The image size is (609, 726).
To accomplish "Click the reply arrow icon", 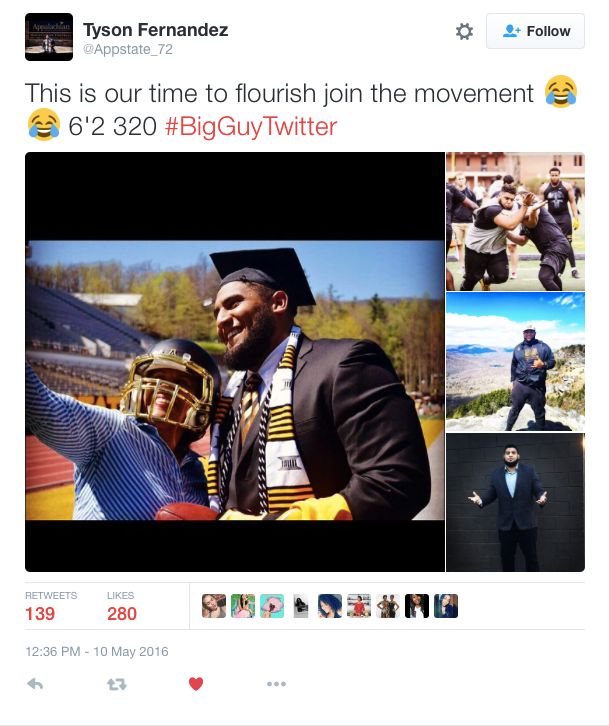I will click(x=35, y=684).
